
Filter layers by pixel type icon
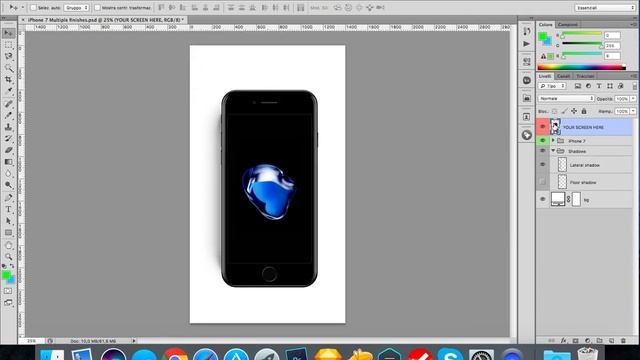[x=578, y=86]
